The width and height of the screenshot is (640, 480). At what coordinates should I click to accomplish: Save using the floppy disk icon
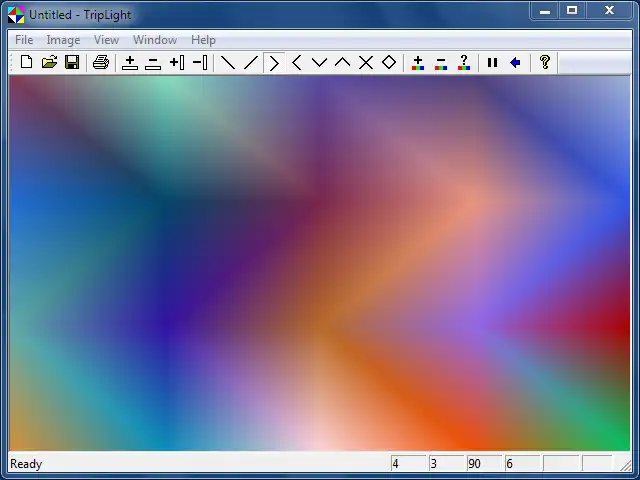coord(72,62)
